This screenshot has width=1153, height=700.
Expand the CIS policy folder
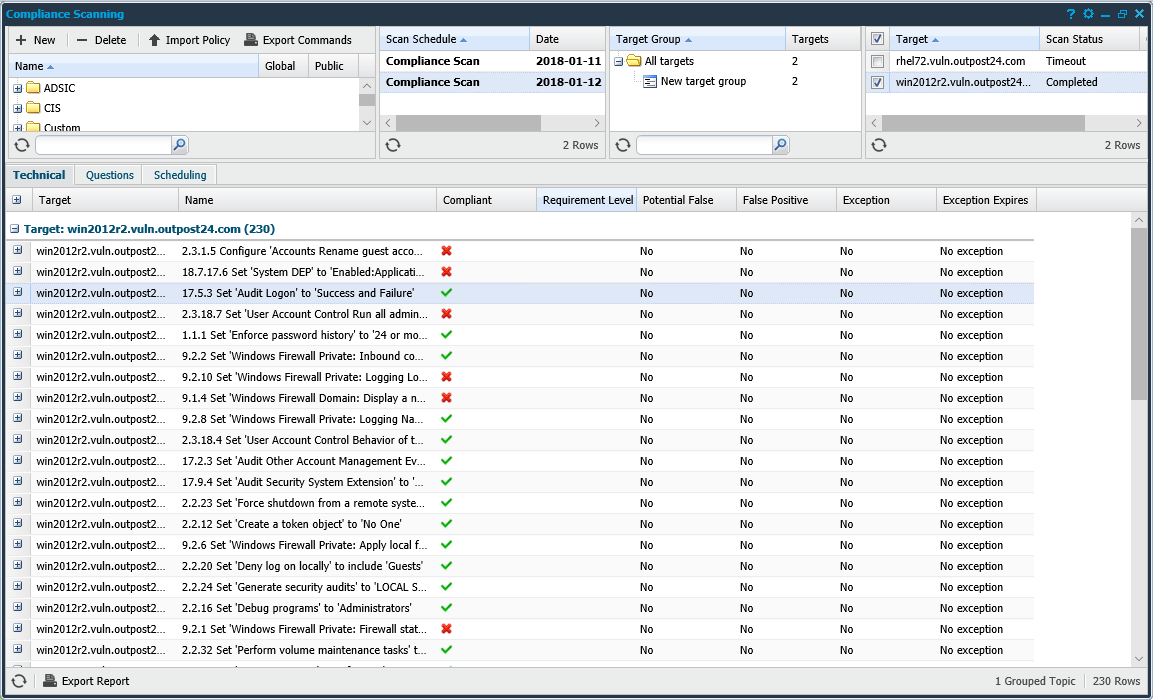point(17,108)
